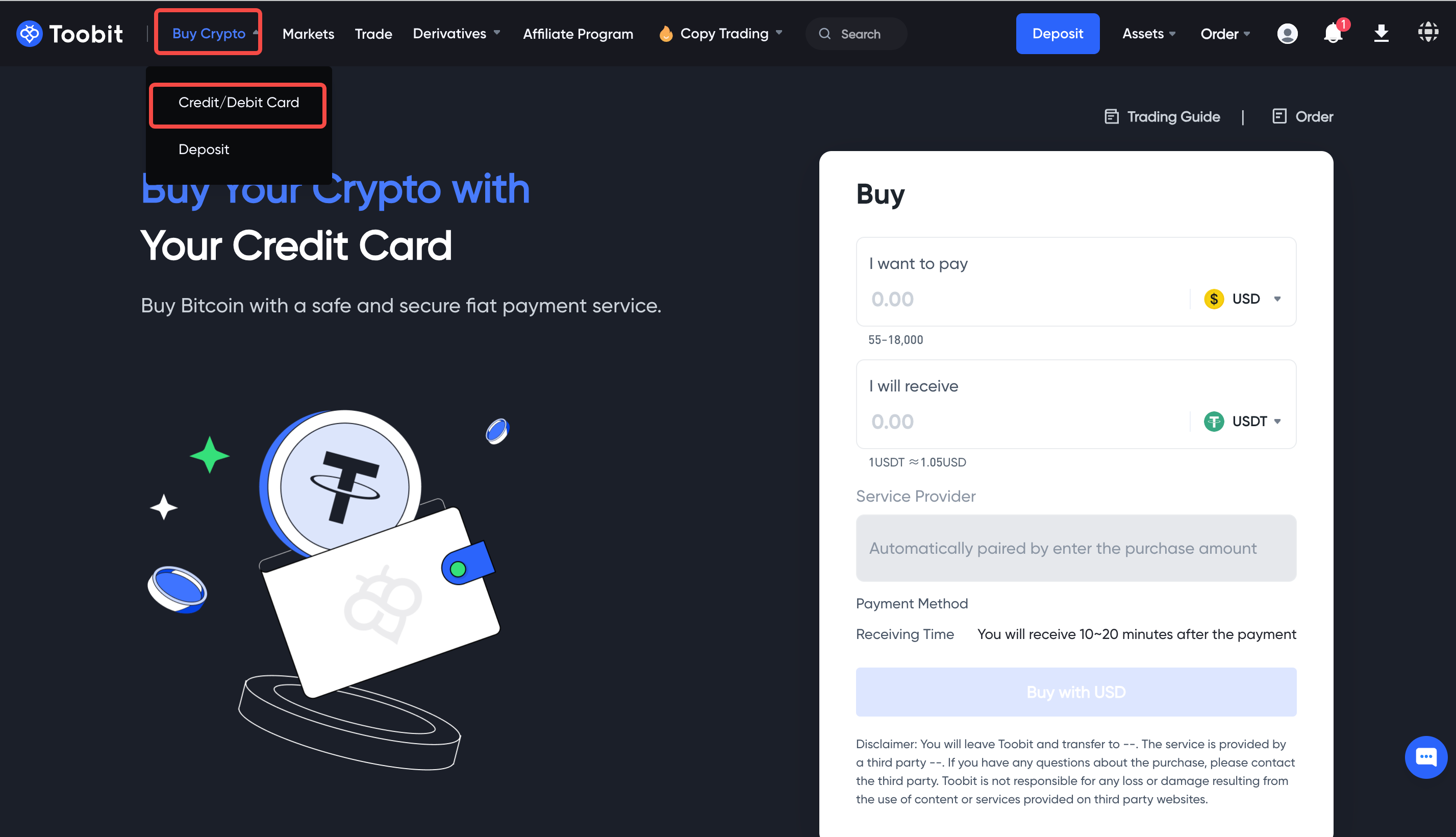1456x837 pixels.
Task: Click the download app icon
Action: point(1380,33)
